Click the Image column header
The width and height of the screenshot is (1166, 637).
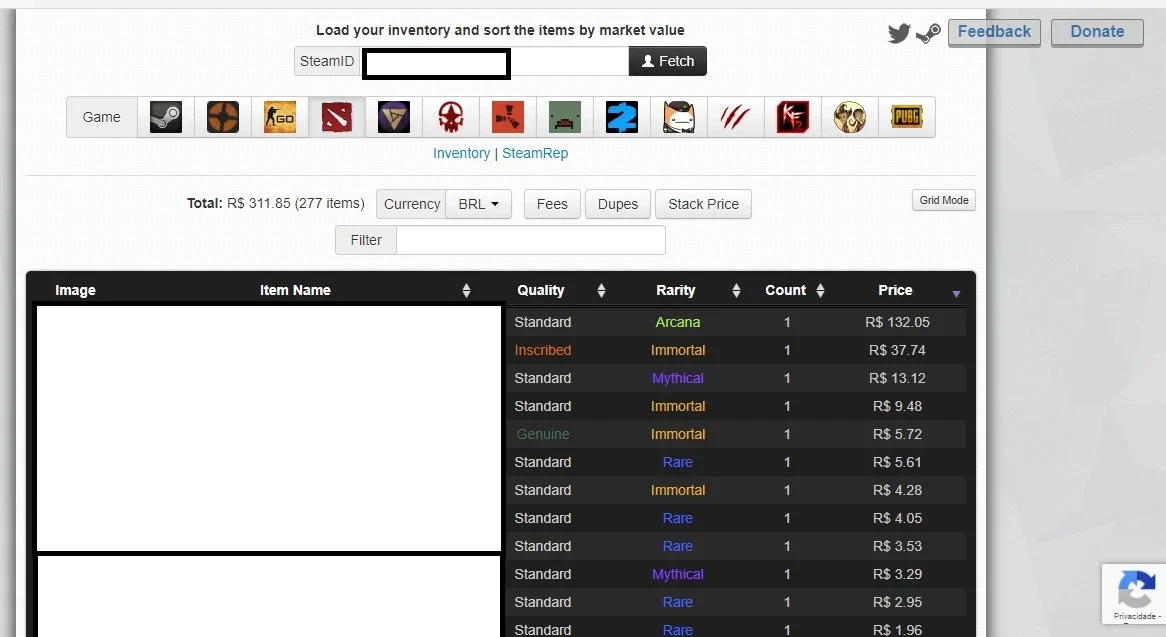[75, 291]
